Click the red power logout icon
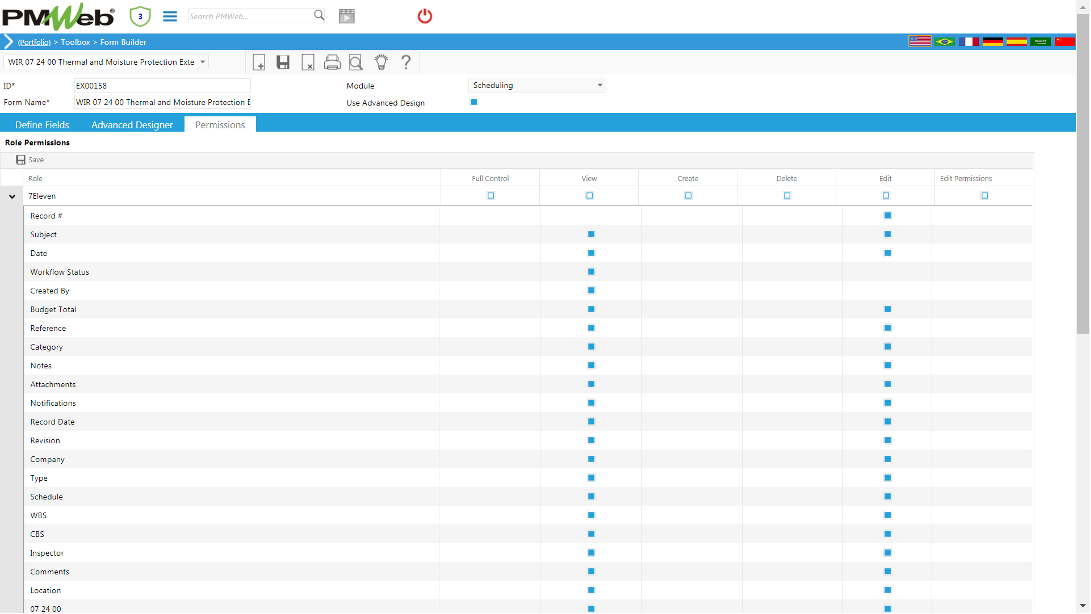Viewport: 1091px width, 614px height. click(424, 16)
